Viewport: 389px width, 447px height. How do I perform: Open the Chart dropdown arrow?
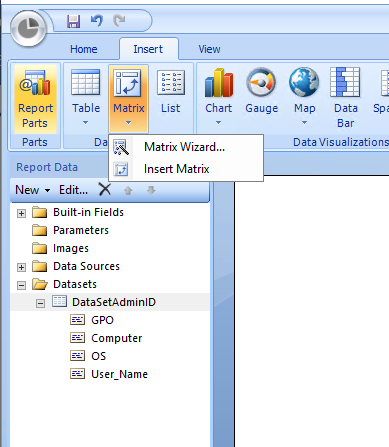(218, 123)
